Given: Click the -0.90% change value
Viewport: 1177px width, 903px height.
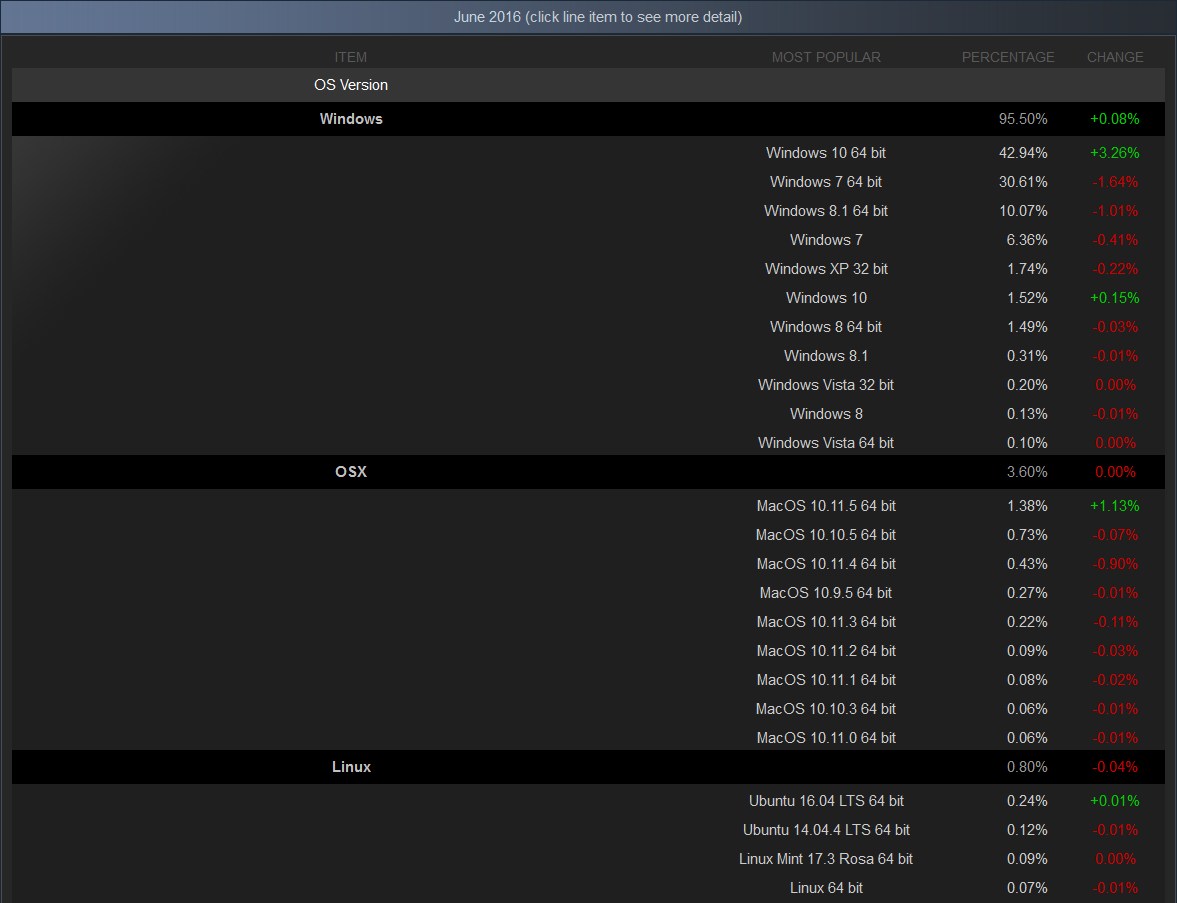Looking at the screenshot, I should (1115, 564).
